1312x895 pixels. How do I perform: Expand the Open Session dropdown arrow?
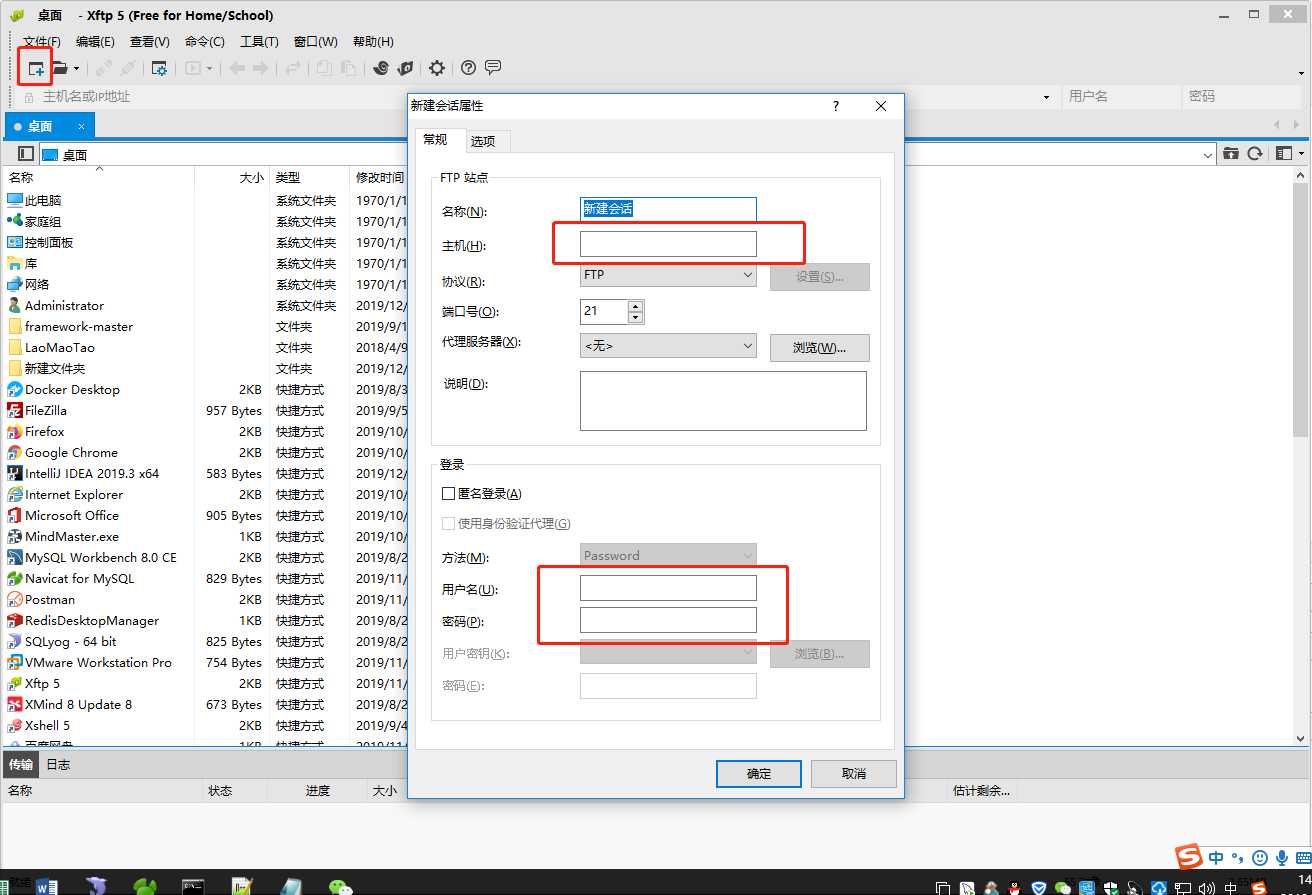(x=76, y=69)
